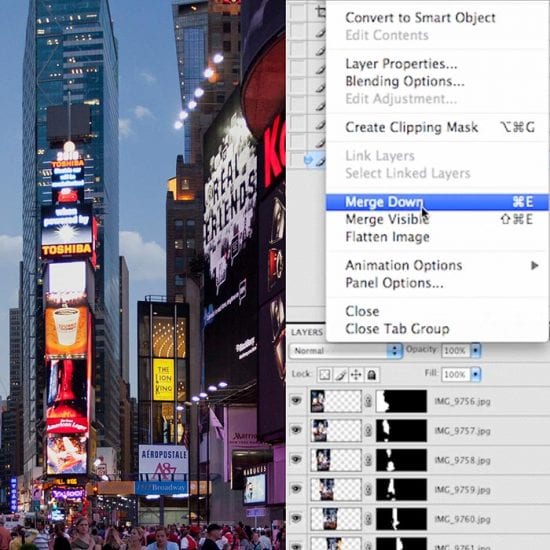Toggle mask link icon on IMG_9759.jpg layer
Screen dimensions: 550x550
pos(368,489)
